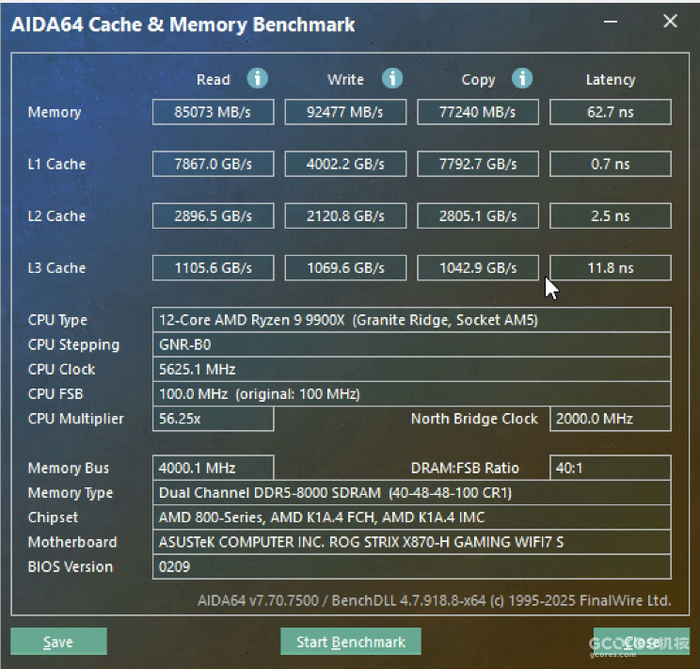Click the L2 Cache Write value

click(x=346, y=216)
